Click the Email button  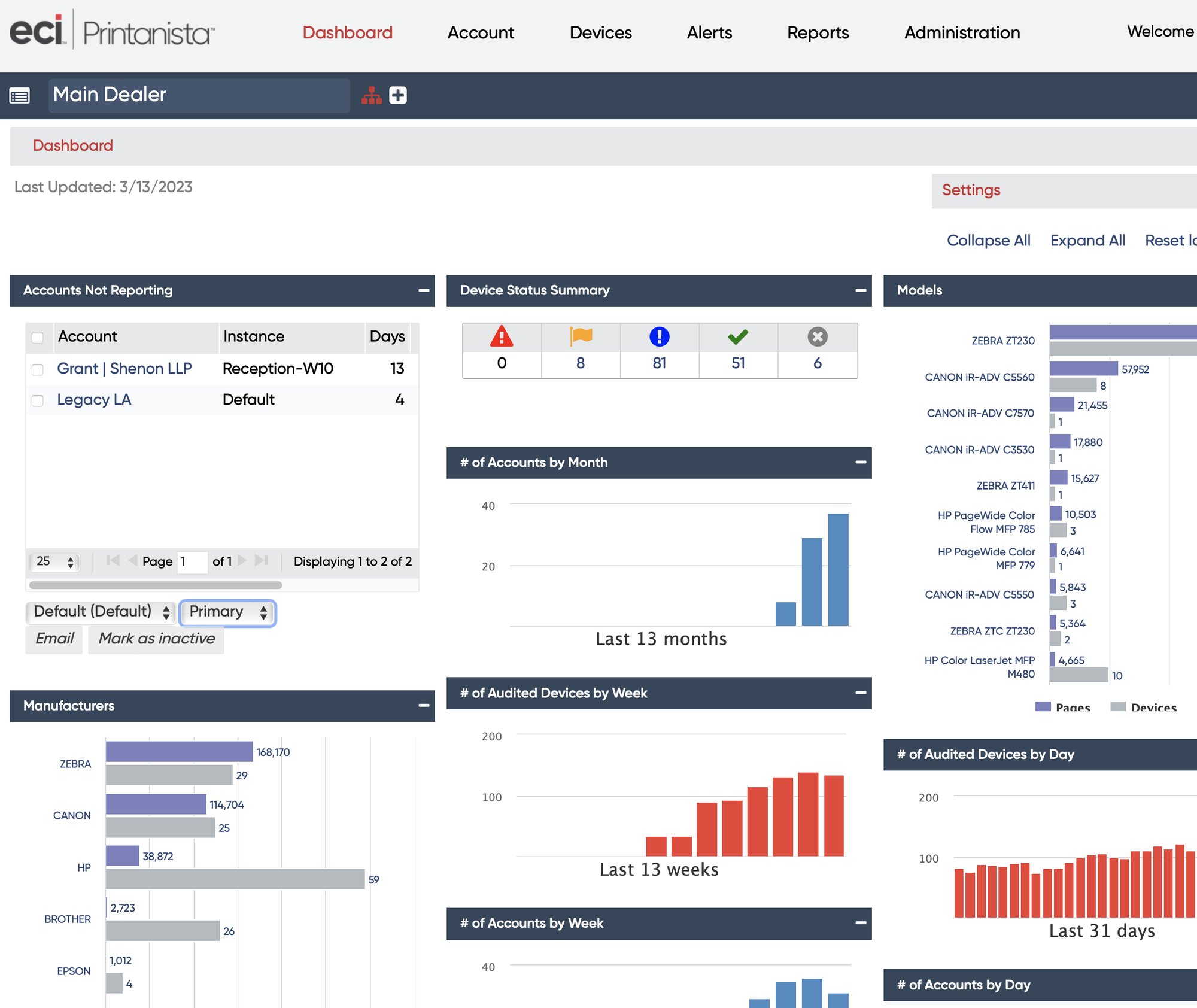(54, 639)
